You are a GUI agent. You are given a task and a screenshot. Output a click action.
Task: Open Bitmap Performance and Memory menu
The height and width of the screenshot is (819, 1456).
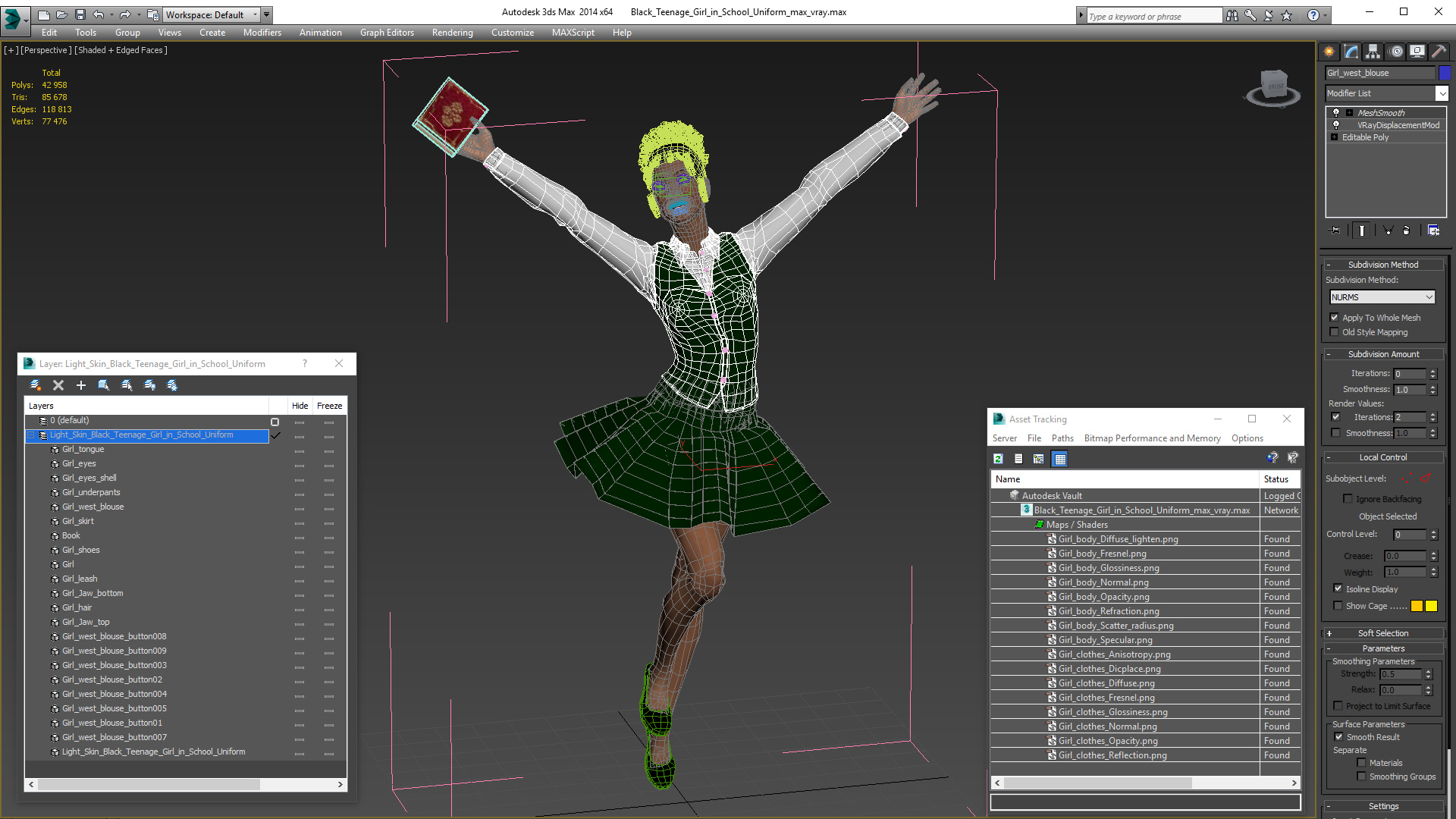(x=1152, y=438)
